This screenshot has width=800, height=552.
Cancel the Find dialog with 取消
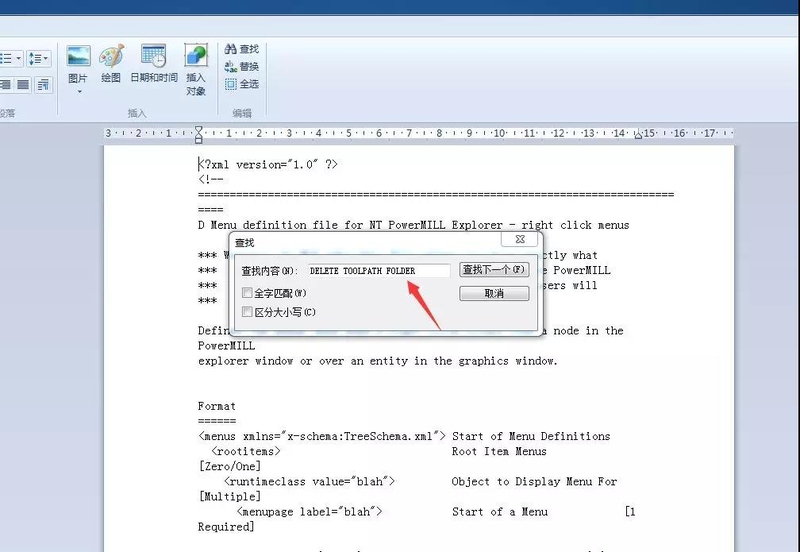(494, 293)
